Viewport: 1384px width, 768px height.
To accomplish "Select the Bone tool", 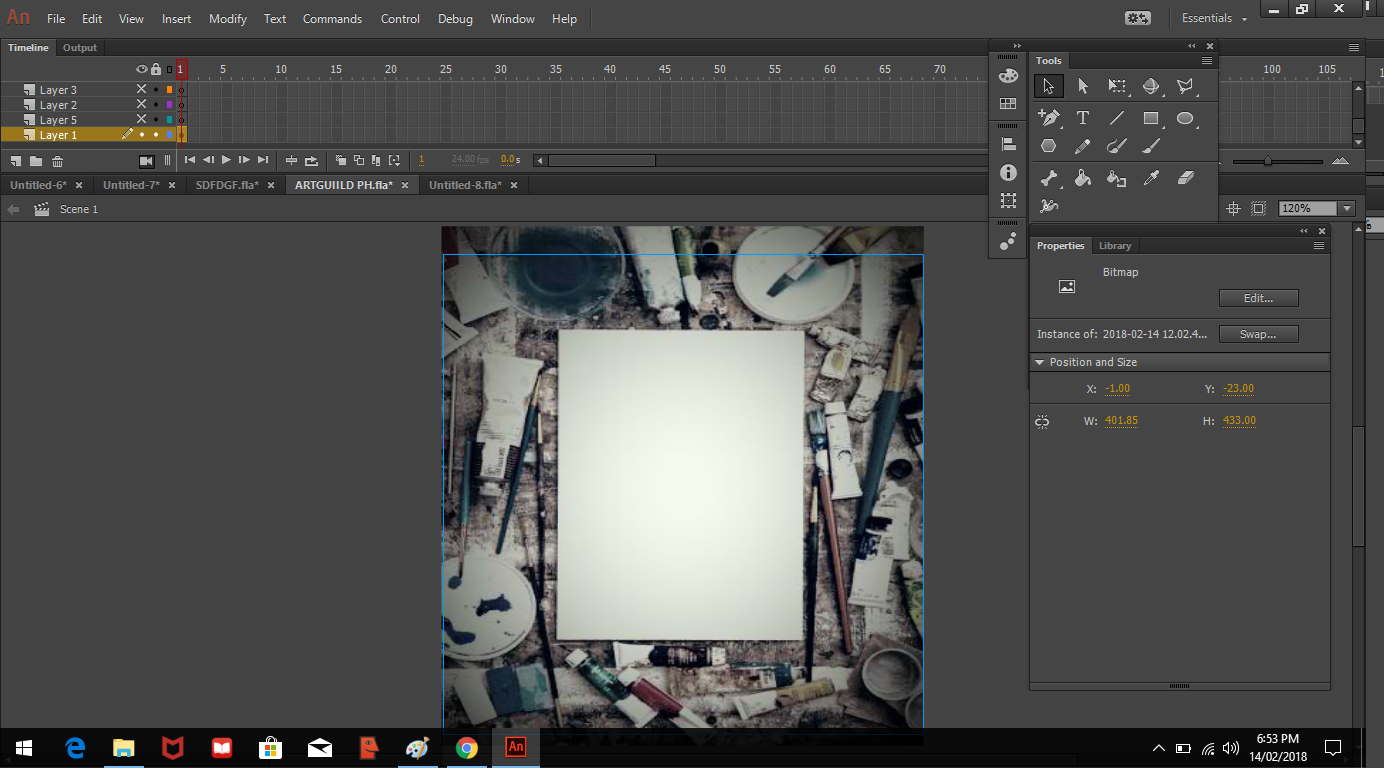I will pyautogui.click(x=1048, y=178).
